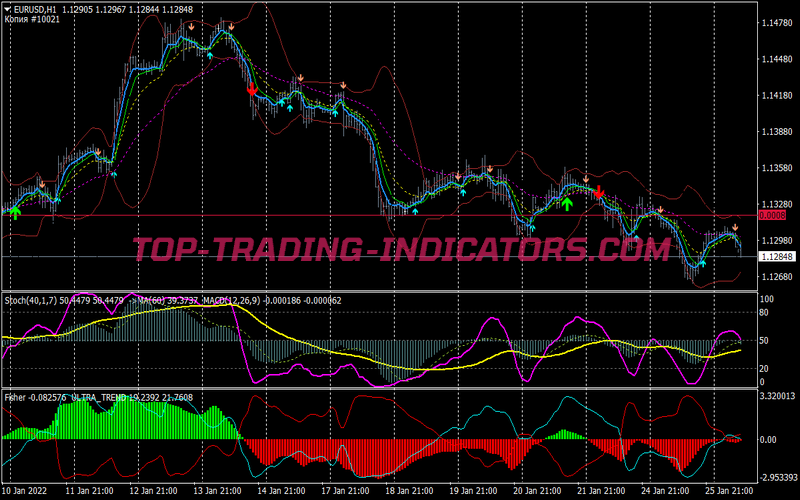
Task: Click the -2.953393 Fisher scale minimum
Action: tap(778, 478)
